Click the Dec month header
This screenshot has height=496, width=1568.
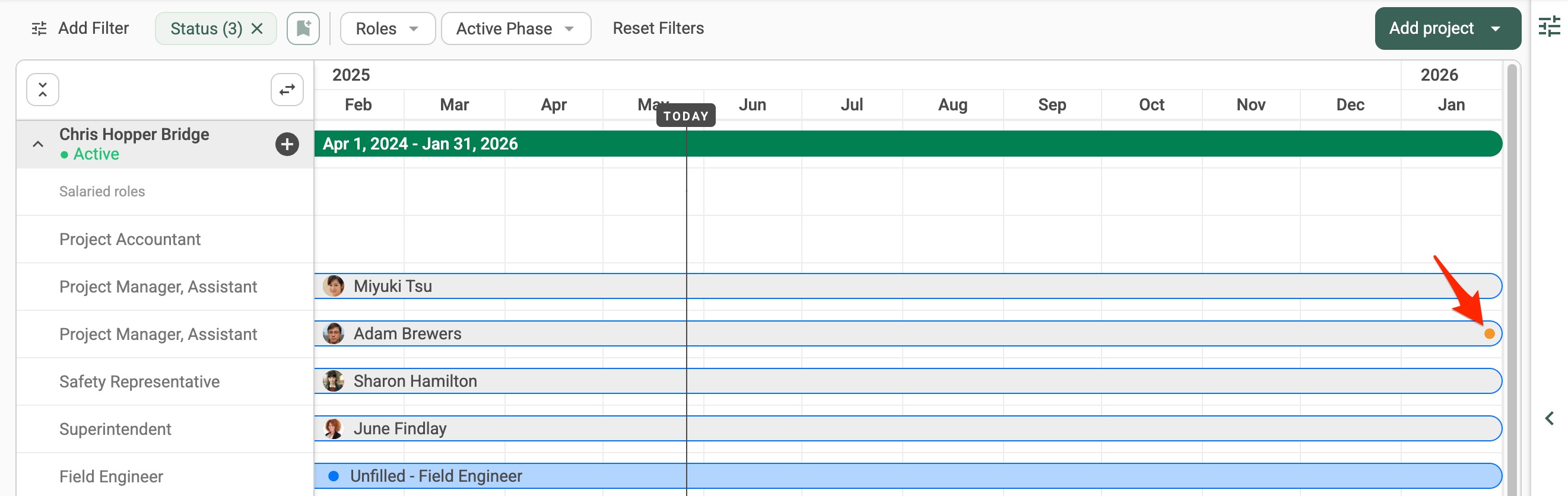point(1350,104)
